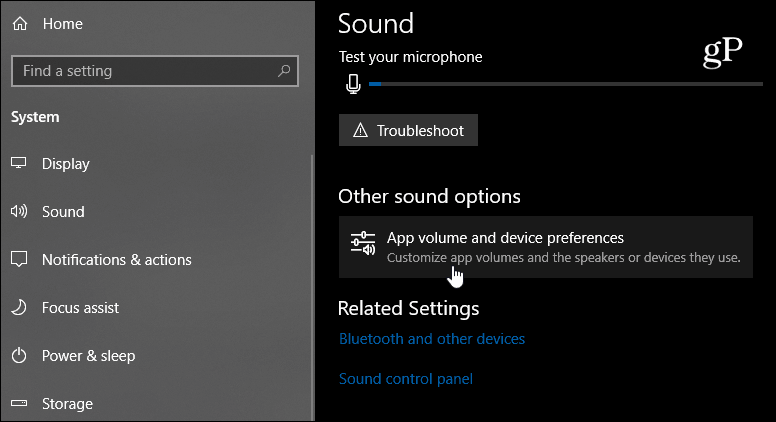Click the app volume mixer sliders icon
The height and width of the screenshot is (422, 776).
coord(363,243)
